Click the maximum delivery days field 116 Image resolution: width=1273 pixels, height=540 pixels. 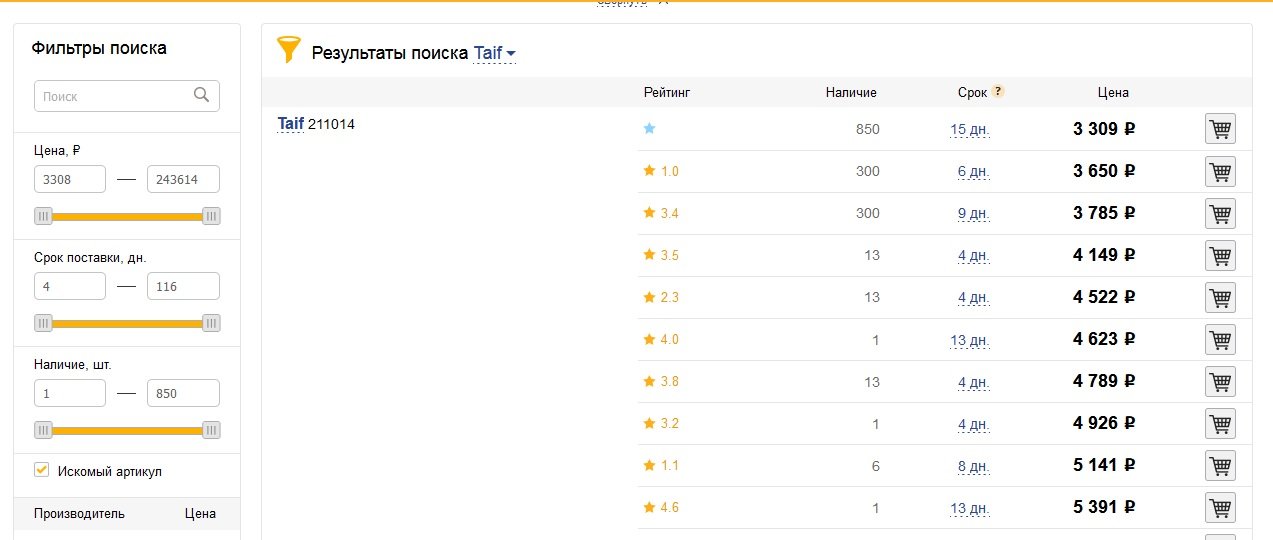(183, 287)
